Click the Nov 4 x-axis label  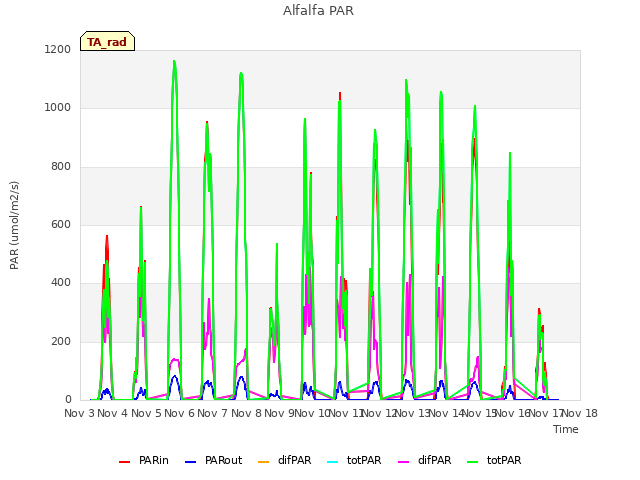click(x=112, y=413)
